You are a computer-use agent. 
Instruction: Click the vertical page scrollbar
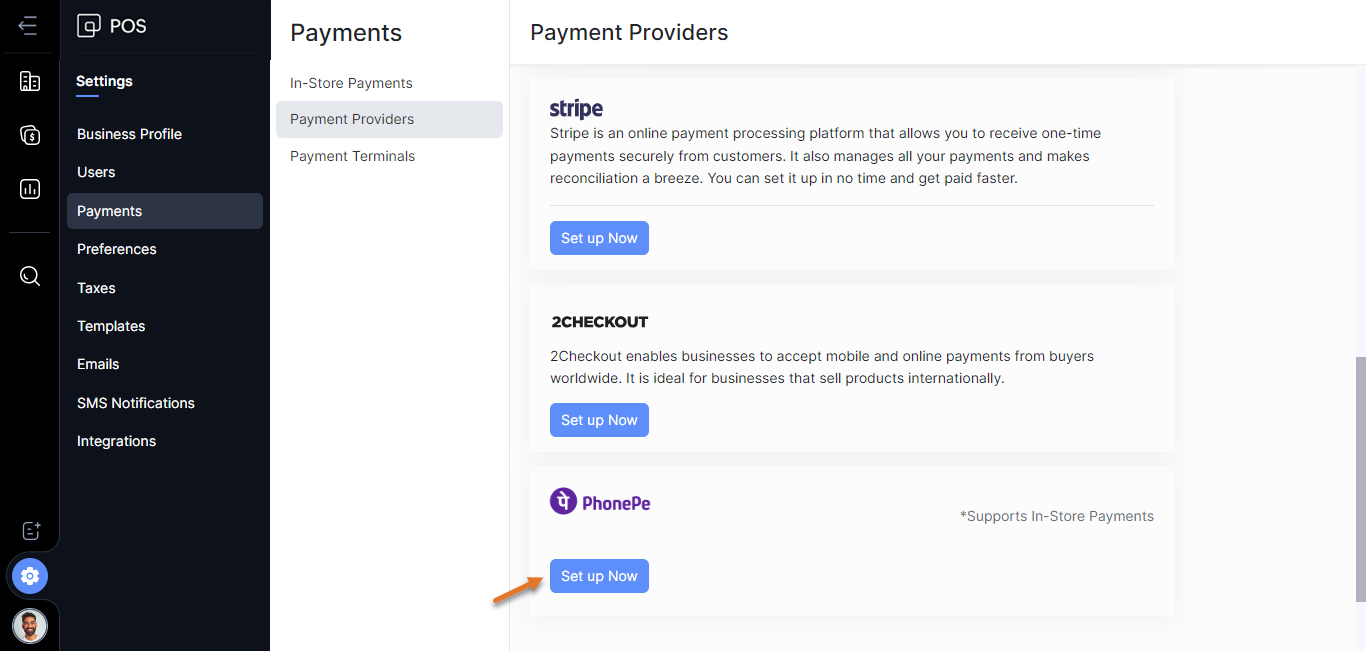pos(1359,478)
